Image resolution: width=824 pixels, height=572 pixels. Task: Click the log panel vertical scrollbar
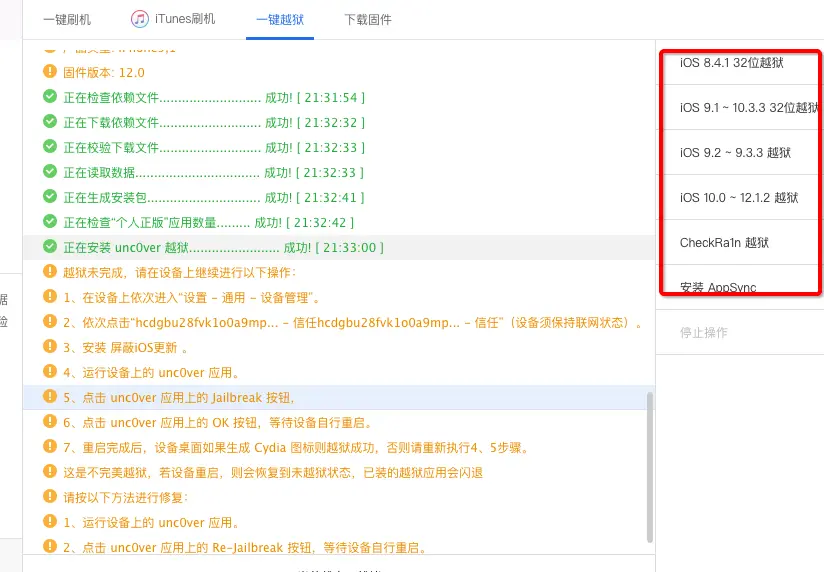650,467
